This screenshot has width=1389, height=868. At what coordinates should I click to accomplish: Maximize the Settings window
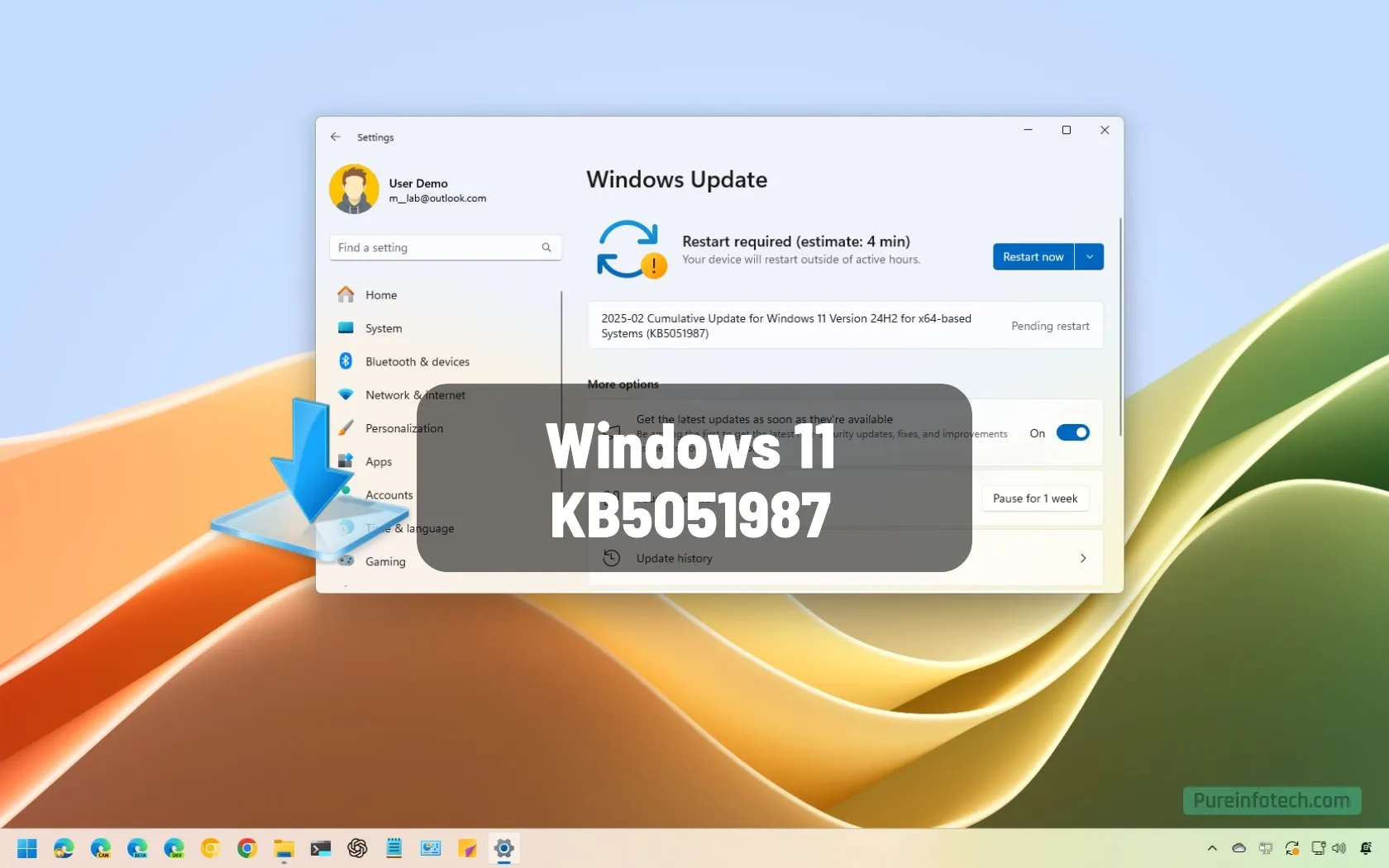pyautogui.click(x=1067, y=130)
